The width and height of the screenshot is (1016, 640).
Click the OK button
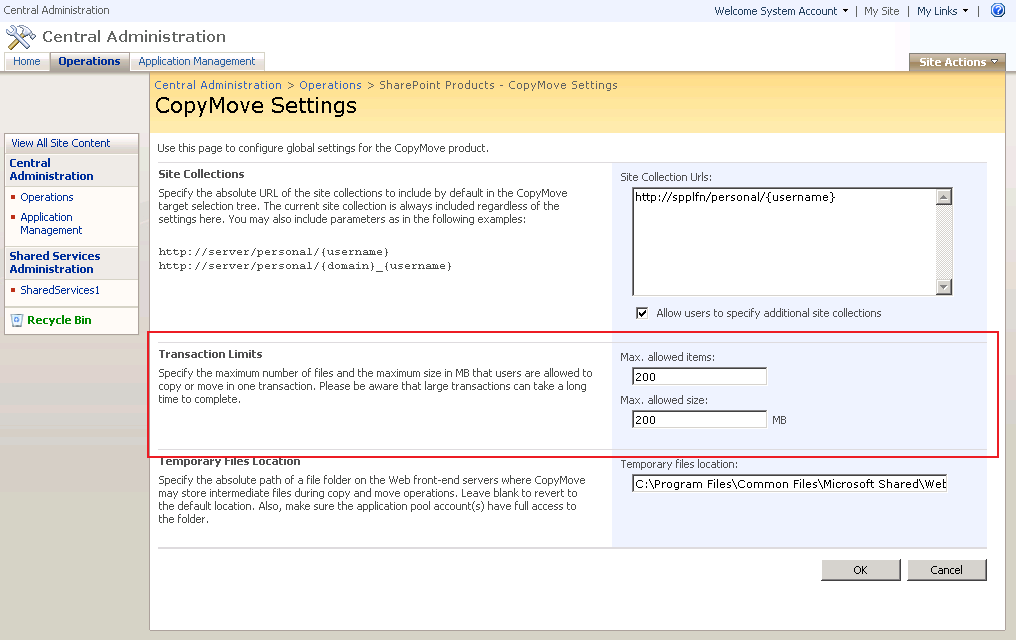pos(860,570)
